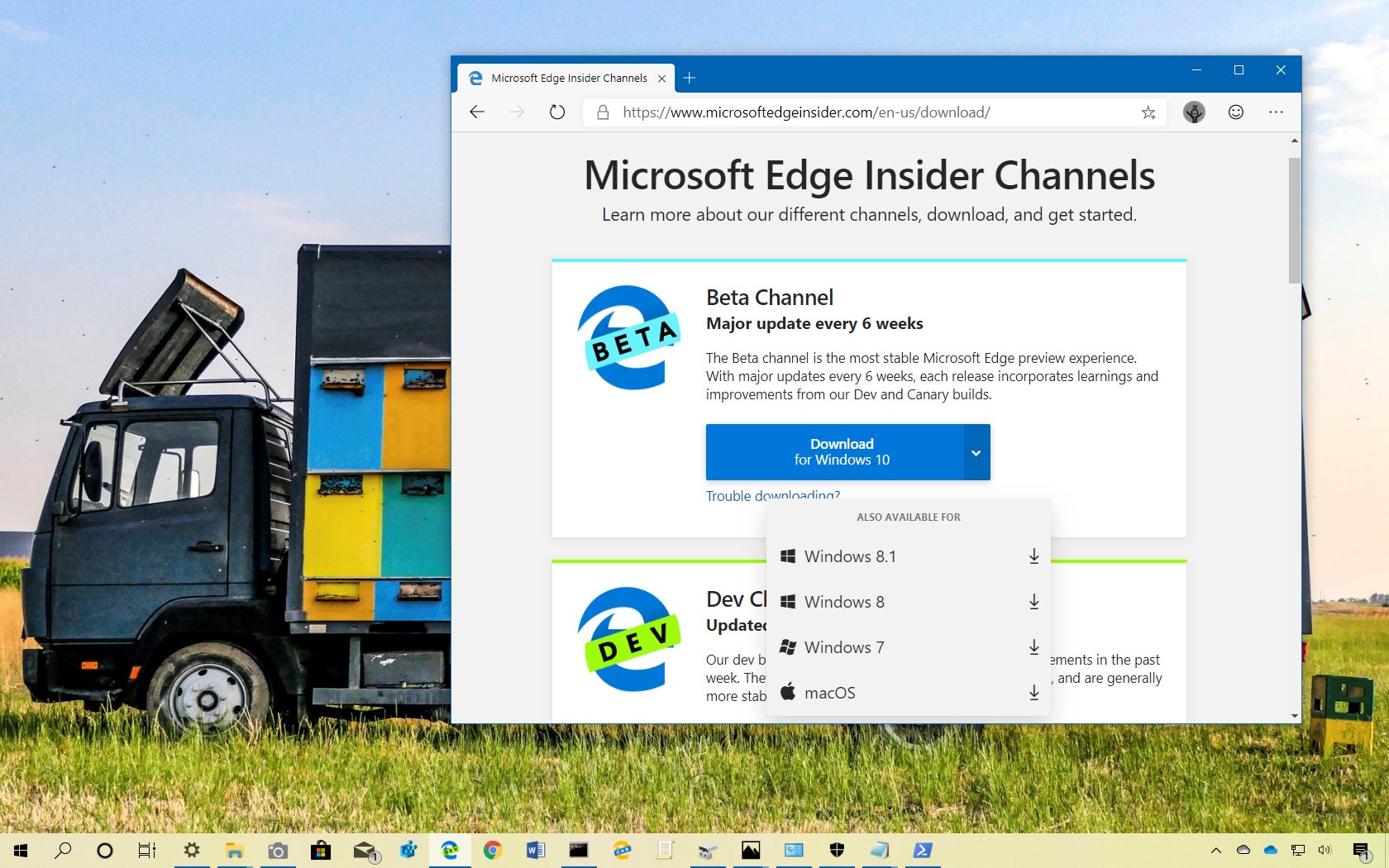Collapse the 'Also available for' list via its arrow

tap(976, 452)
